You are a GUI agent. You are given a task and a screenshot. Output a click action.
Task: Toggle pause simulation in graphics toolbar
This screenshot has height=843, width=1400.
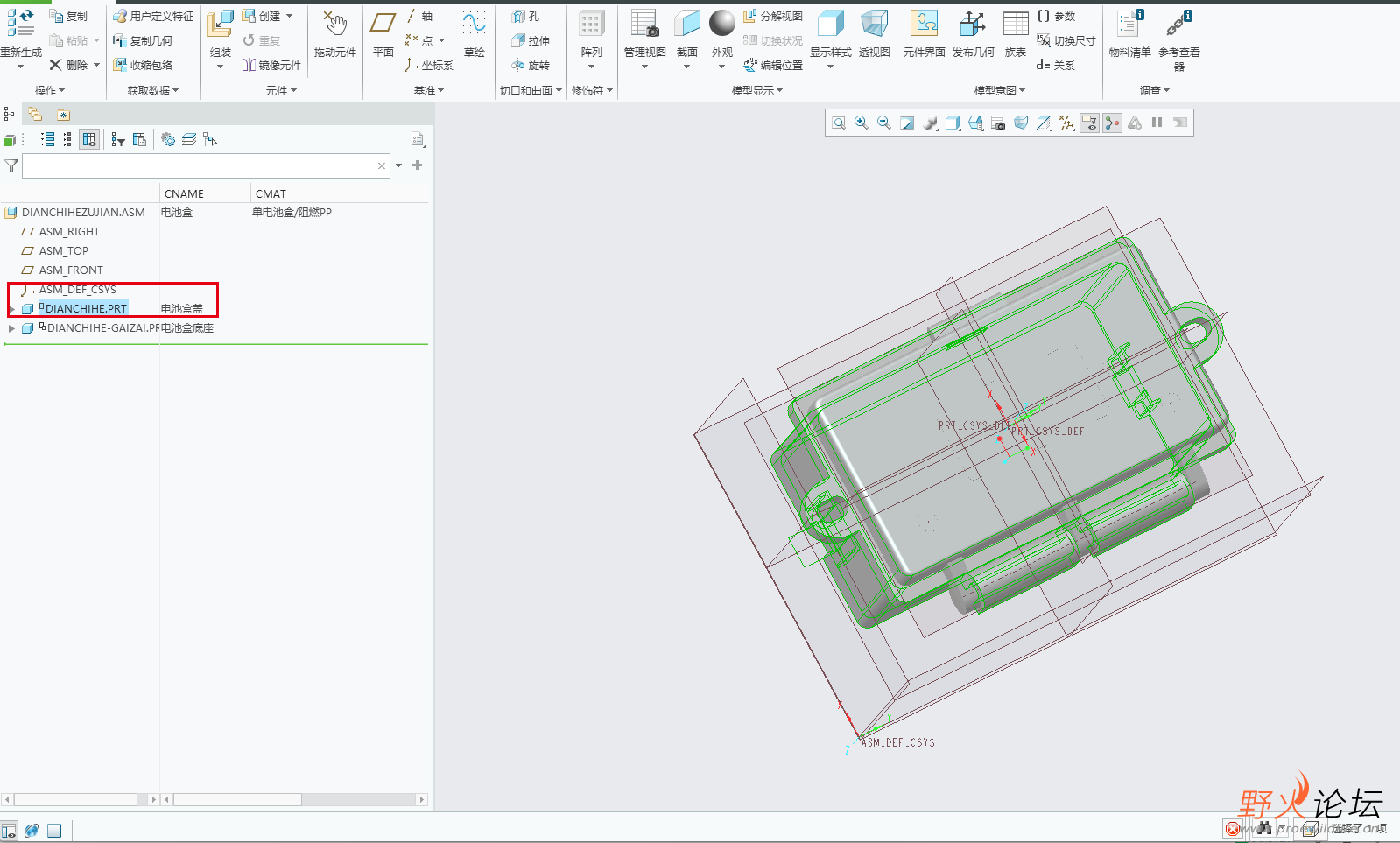[1157, 123]
